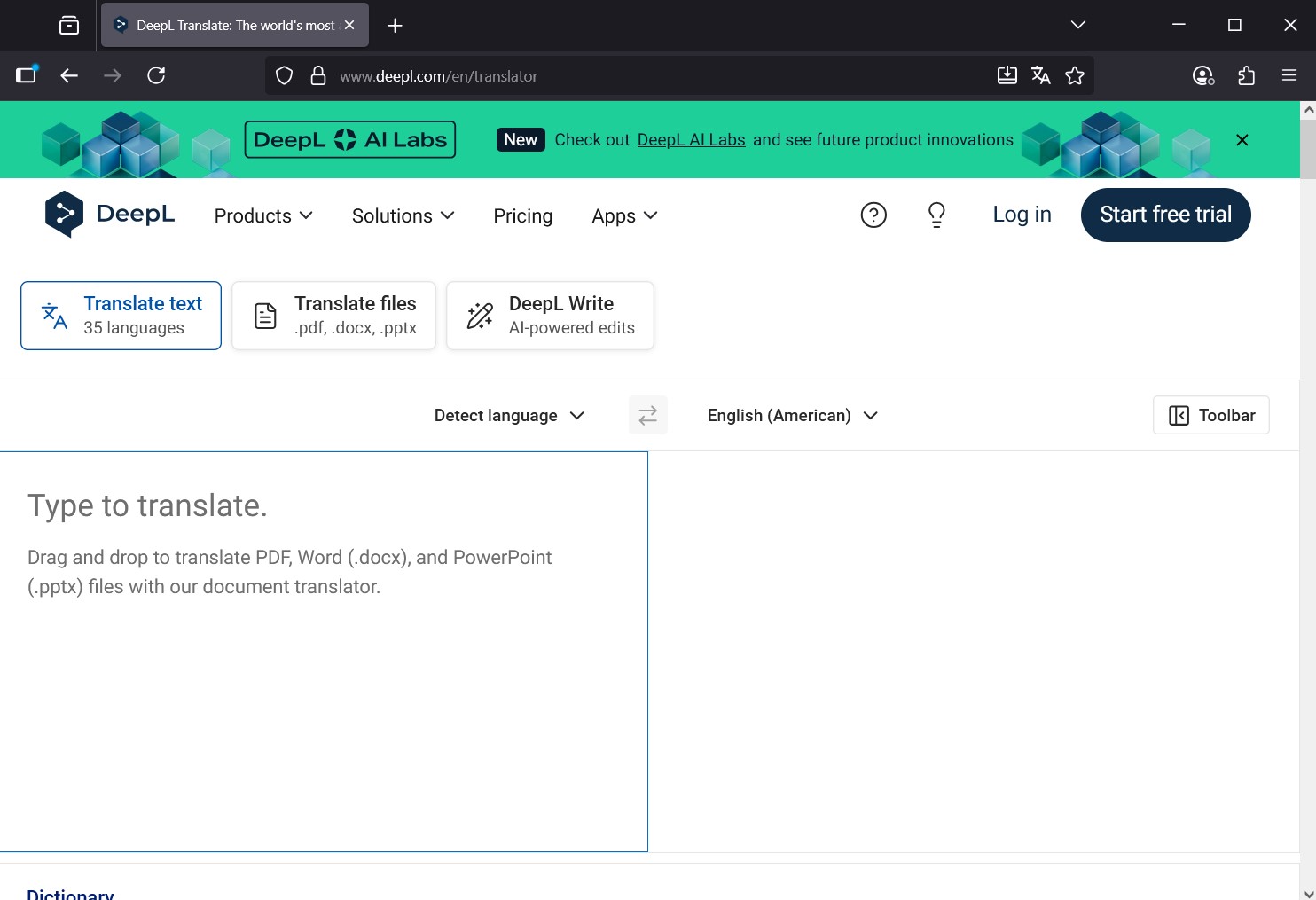Follow the DeepL AI Labs link
Screen dimensions: 1316x900
point(691,140)
